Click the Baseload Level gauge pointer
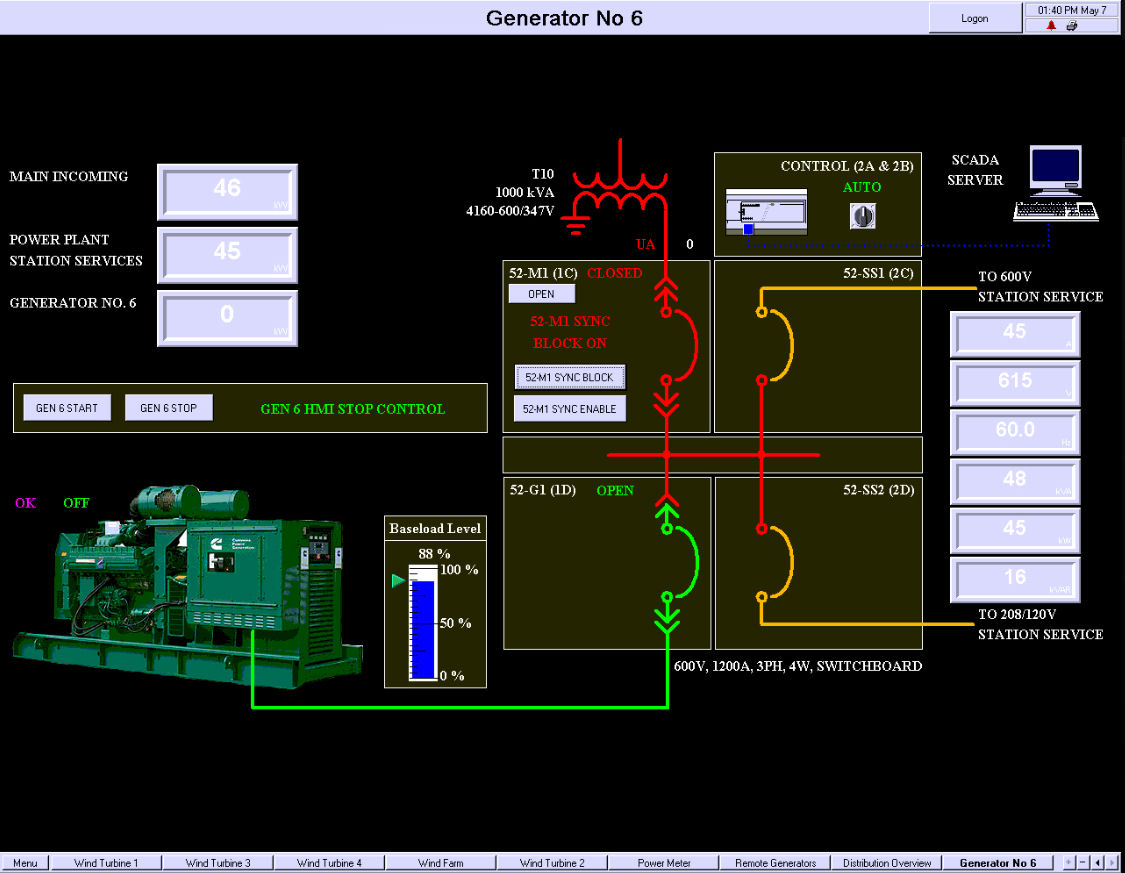The width and height of the screenshot is (1125, 873). pos(397,580)
